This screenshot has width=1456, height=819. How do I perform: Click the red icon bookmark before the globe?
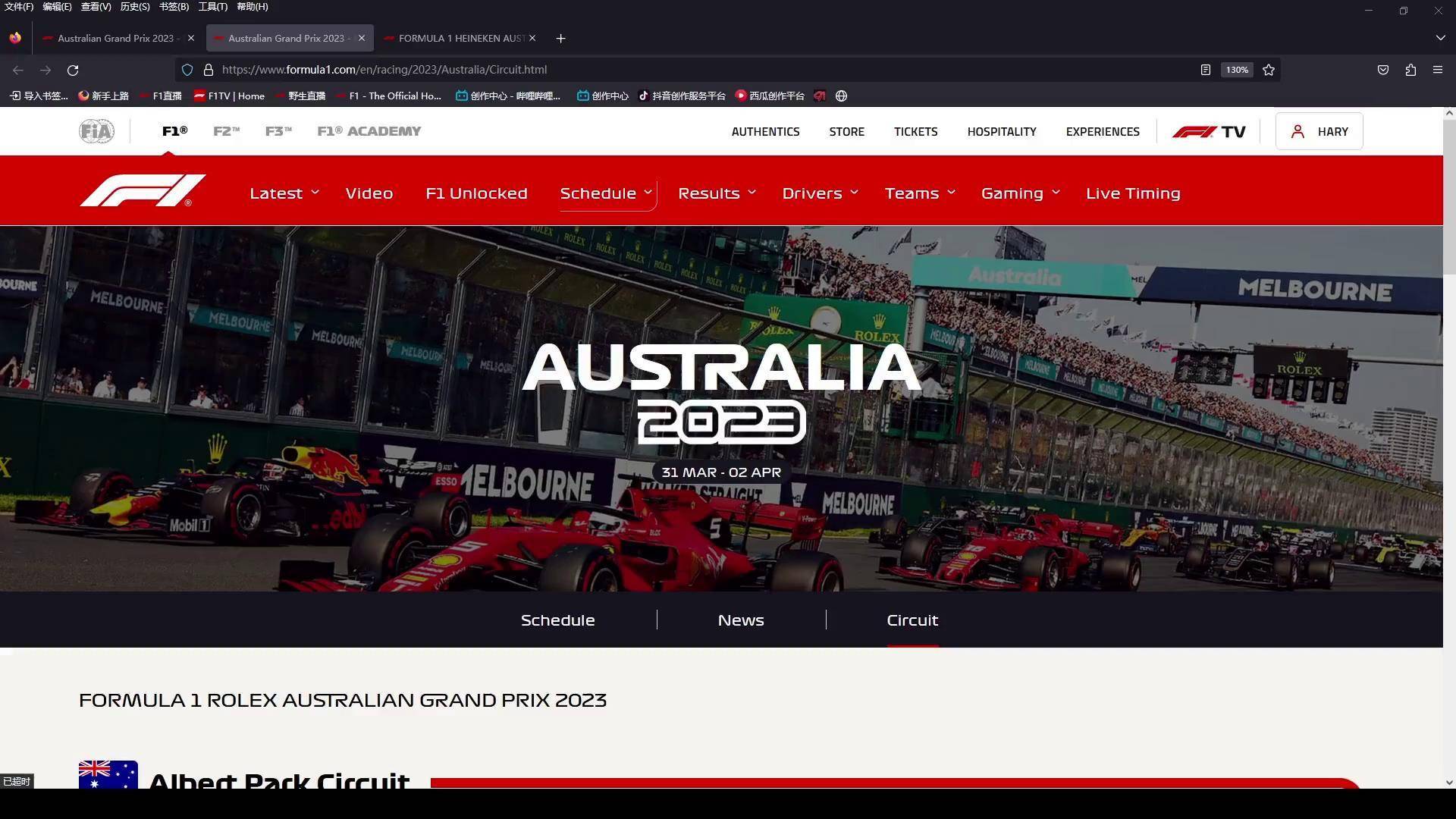[820, 96]
